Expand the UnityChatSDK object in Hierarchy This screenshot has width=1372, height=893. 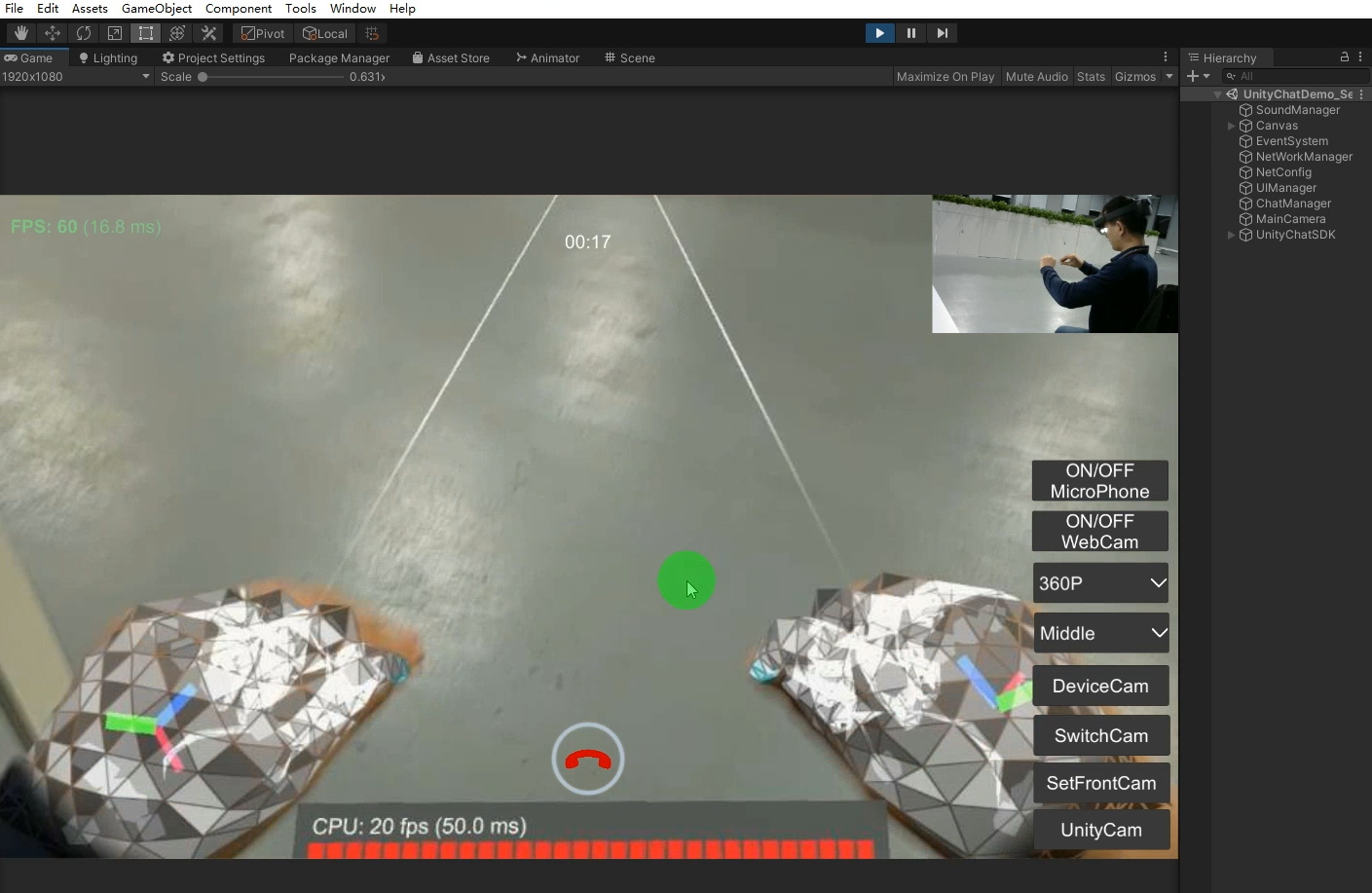1232,235
